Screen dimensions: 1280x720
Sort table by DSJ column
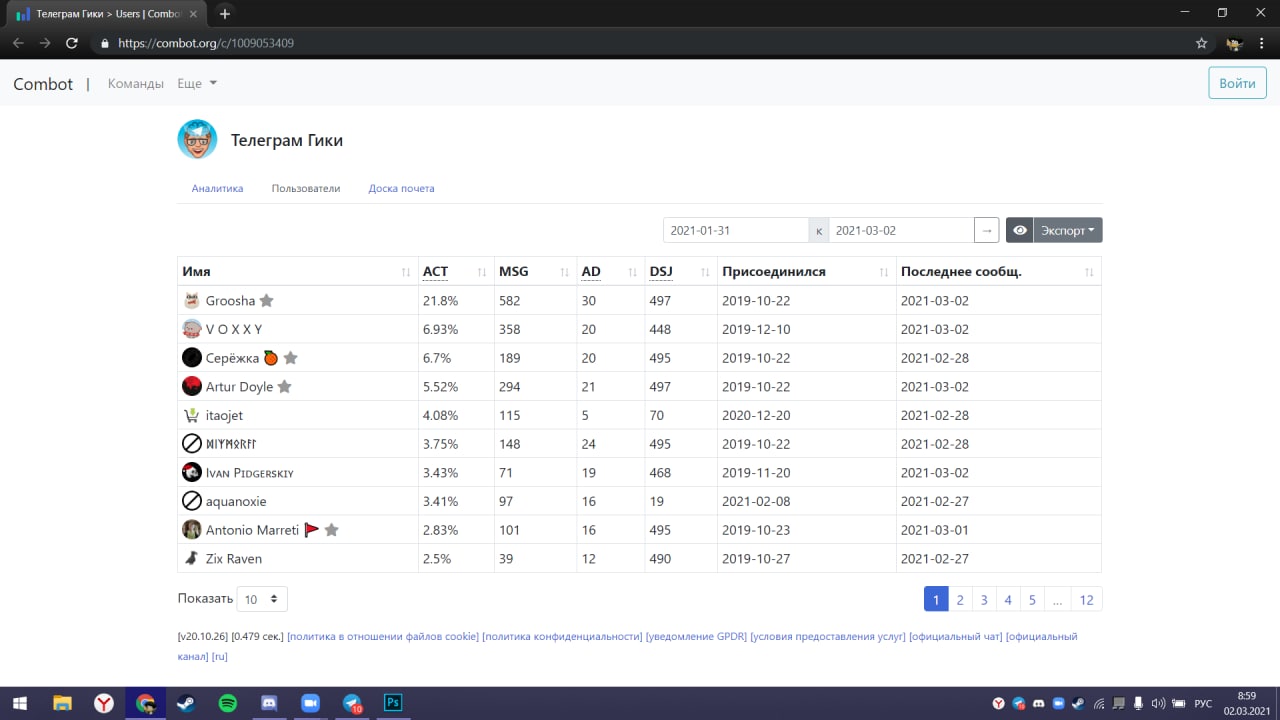click(680, 271)
